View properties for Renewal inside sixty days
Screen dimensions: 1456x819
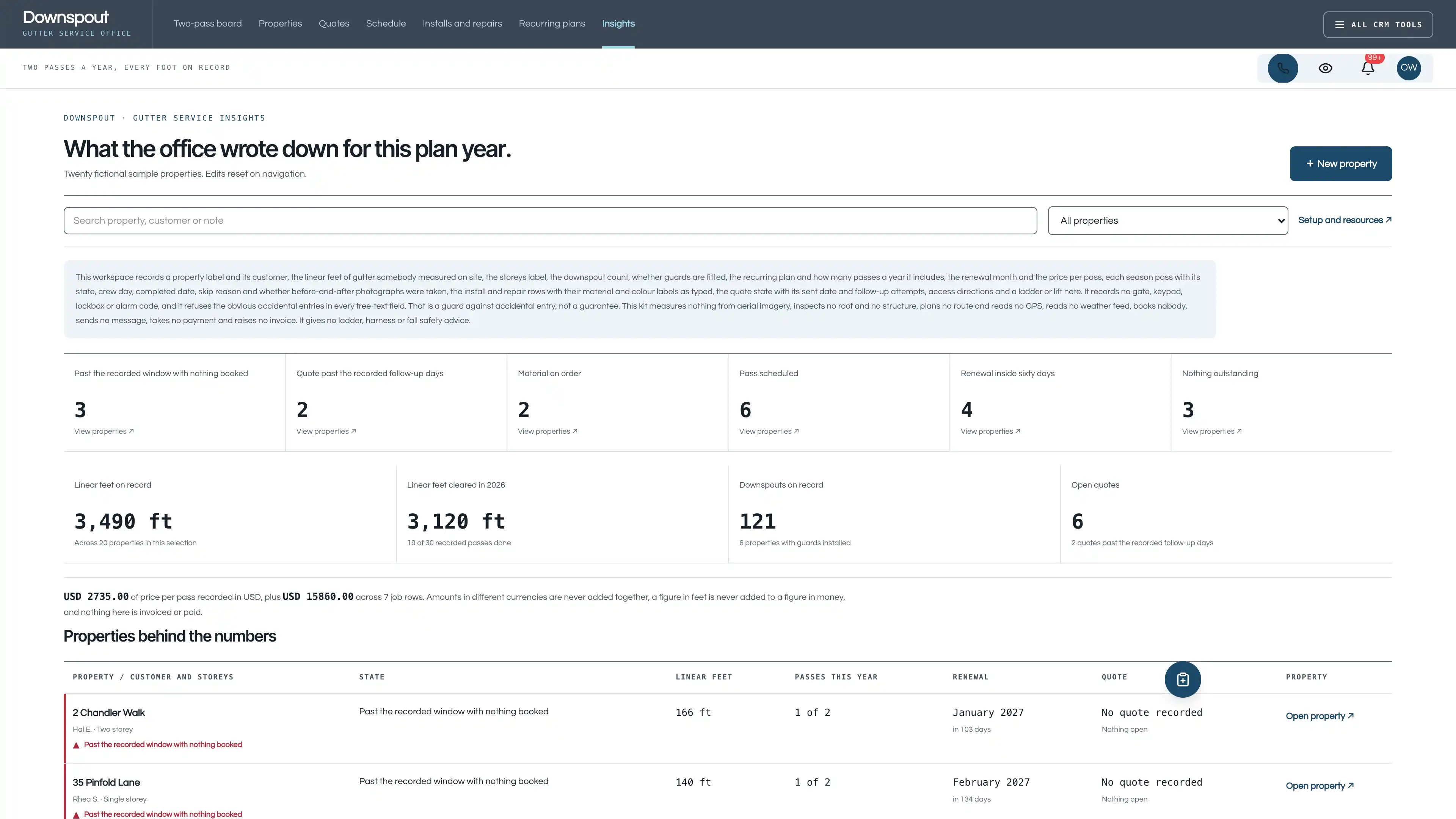(x=991, y=431)
